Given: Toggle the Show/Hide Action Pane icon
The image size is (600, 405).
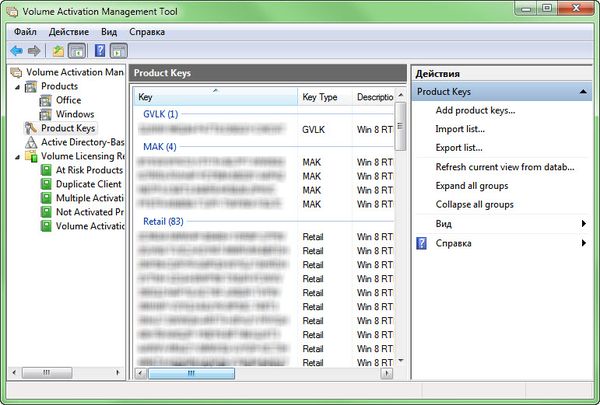Looking at the screenshot, I should click(x=119, y=51).
